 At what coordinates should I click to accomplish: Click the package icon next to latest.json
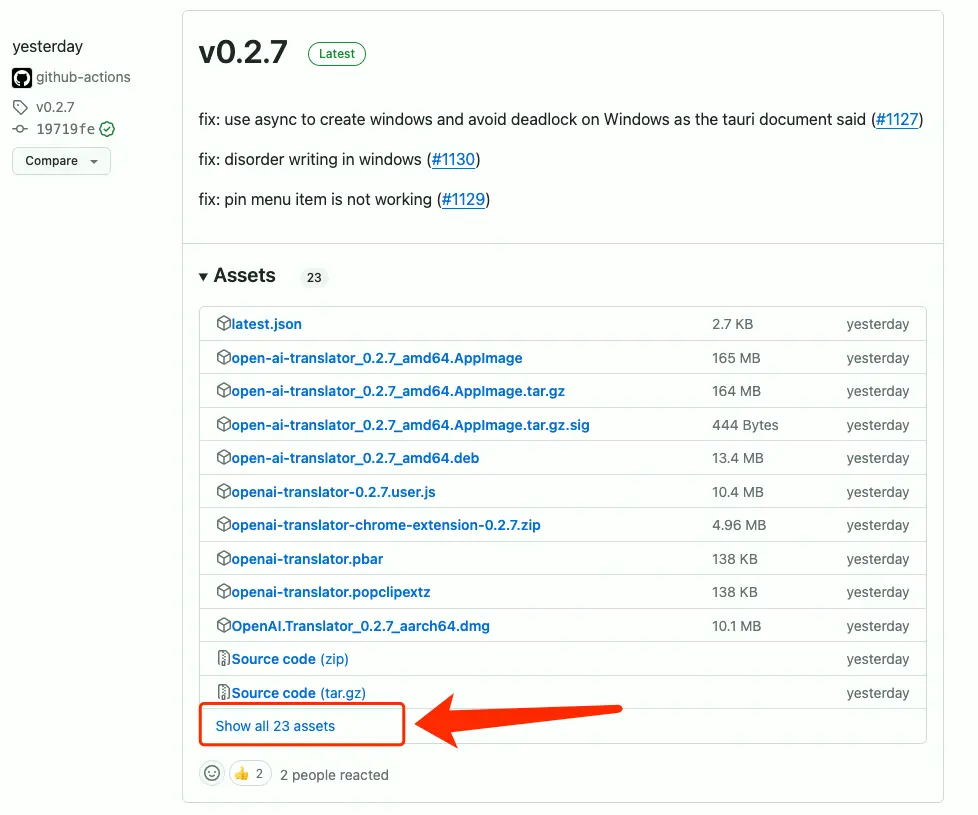(224, 324)
